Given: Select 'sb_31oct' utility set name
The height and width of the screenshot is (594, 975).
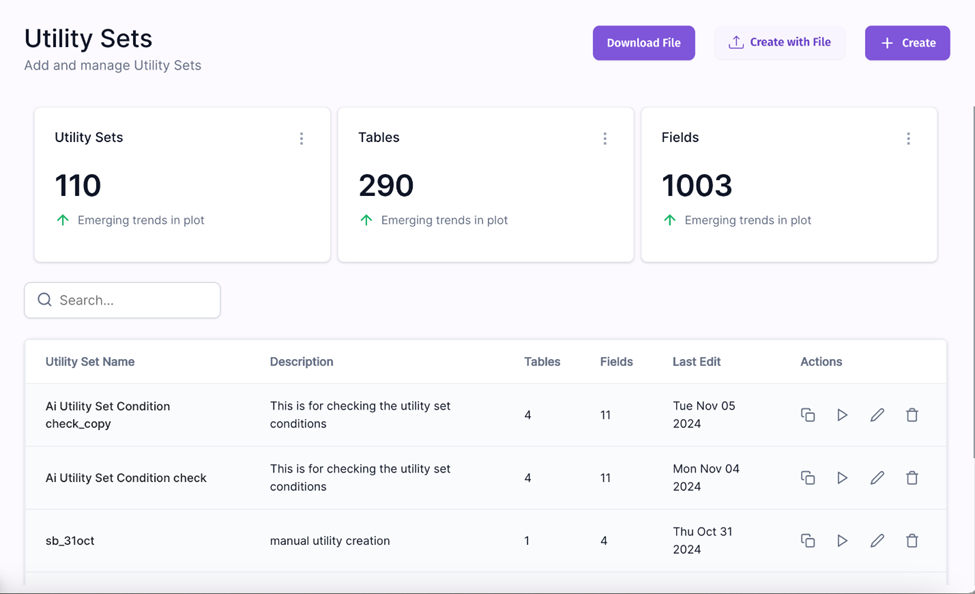Looking at the screenshot, I should coord(70,541).
